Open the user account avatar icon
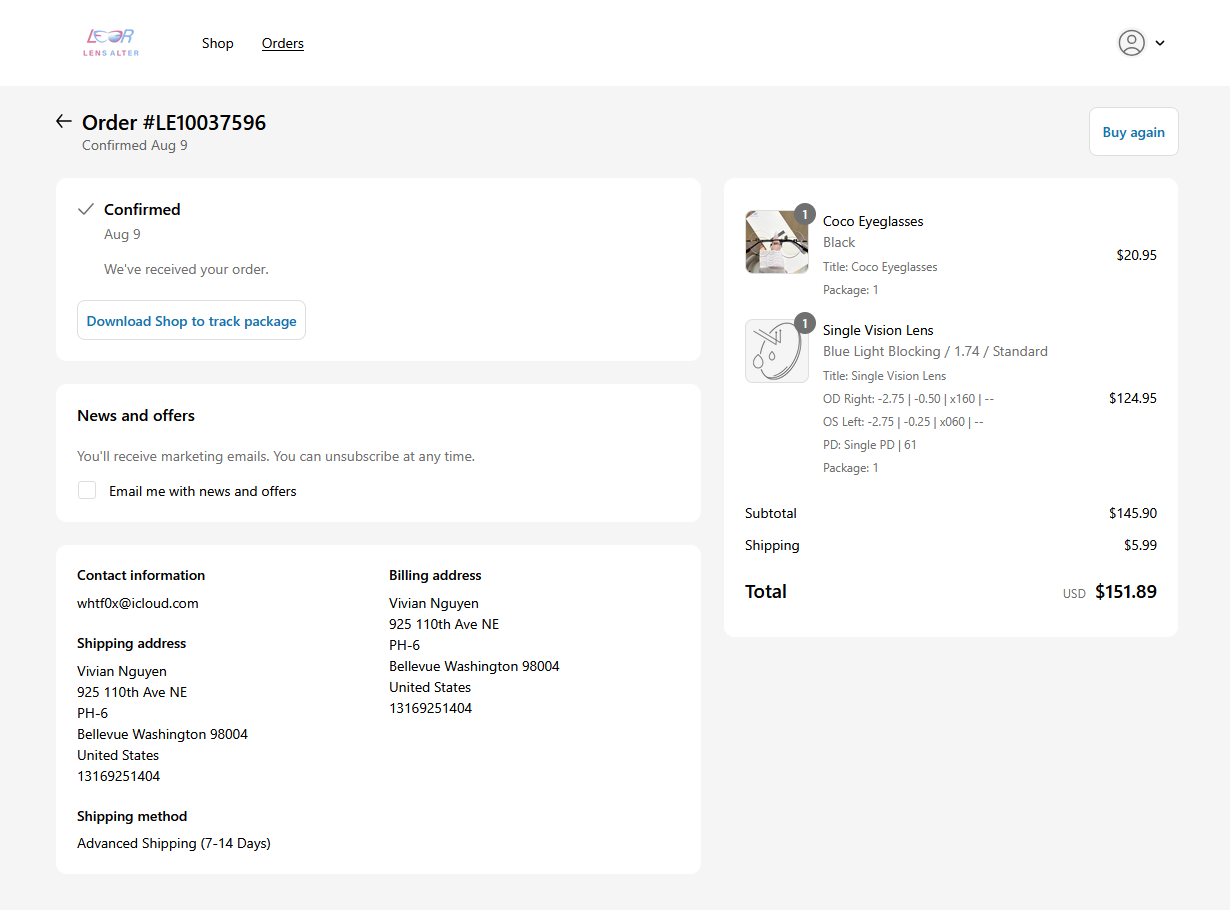Viewport: 1230px width, 910px height. click(1131, 43)
